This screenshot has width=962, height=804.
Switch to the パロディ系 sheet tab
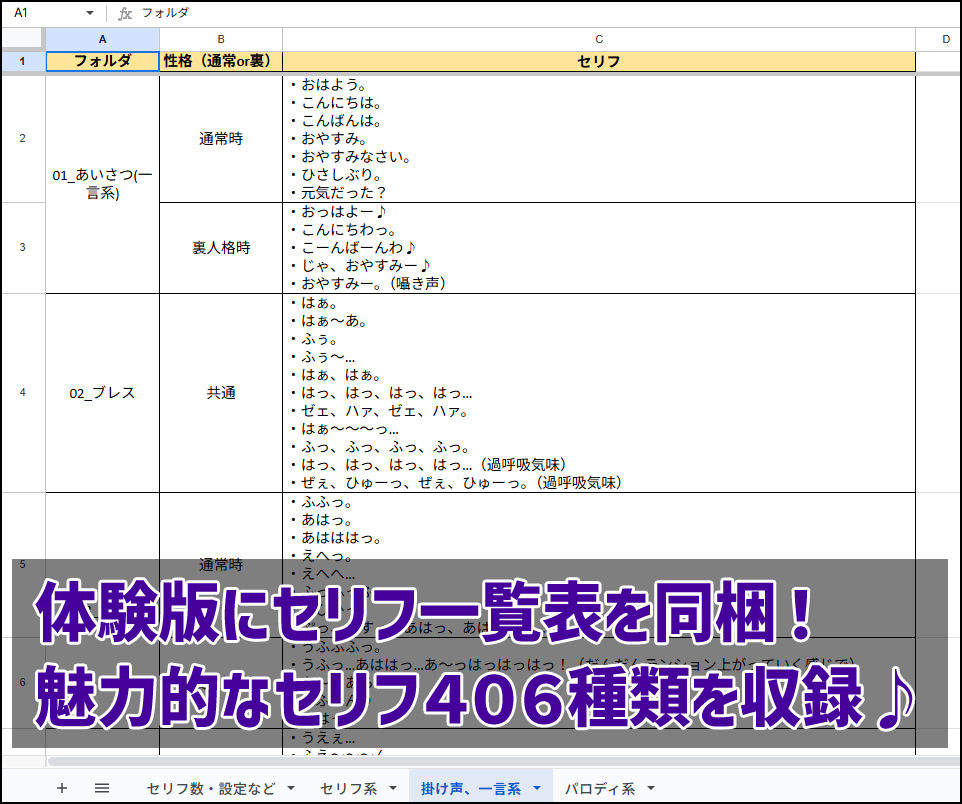click(x=599, y=789)
